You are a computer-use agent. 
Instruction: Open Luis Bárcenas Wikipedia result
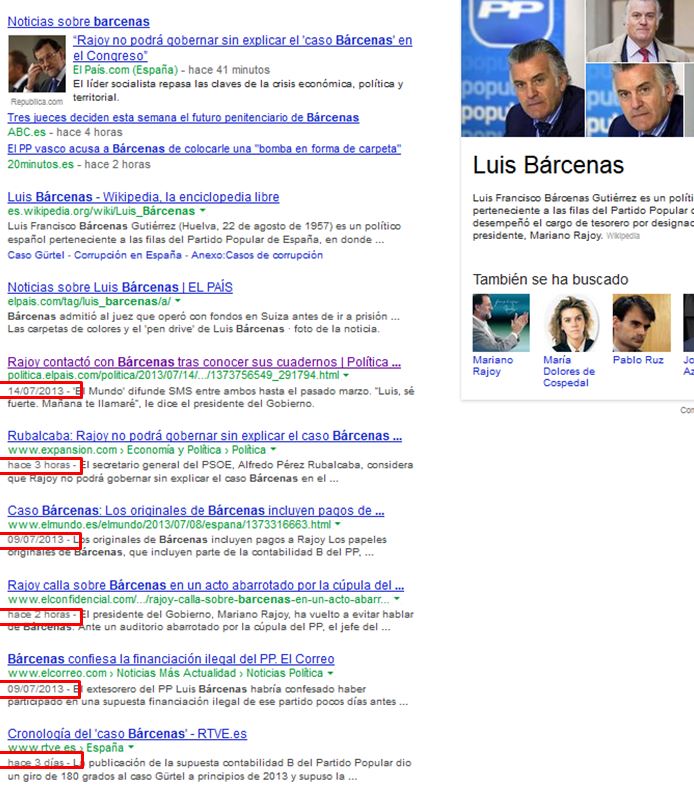143,197
